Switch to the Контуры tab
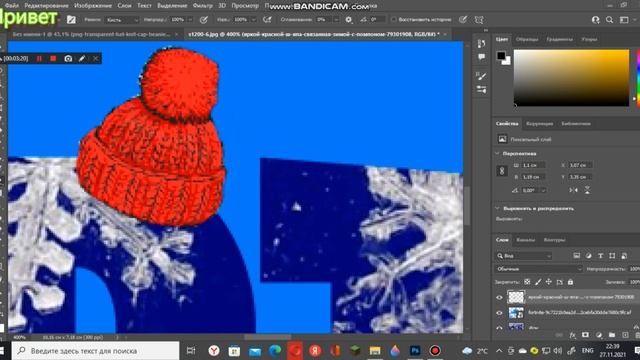 (554, 240)
